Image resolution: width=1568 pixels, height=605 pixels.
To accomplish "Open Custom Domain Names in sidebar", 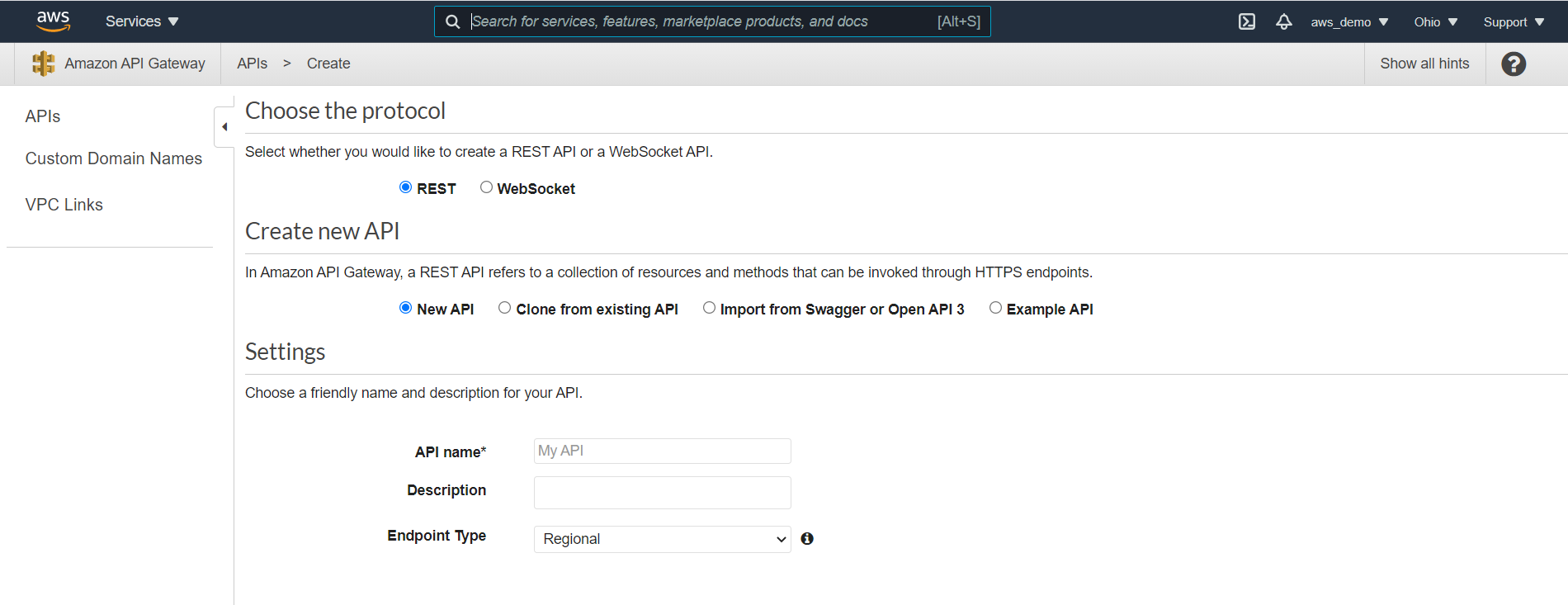I will click(x=114, y=158).
